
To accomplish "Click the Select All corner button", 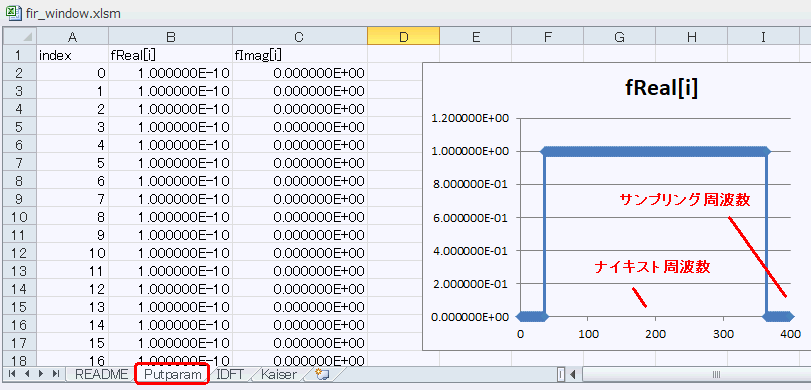I will [x=19, y=36].
